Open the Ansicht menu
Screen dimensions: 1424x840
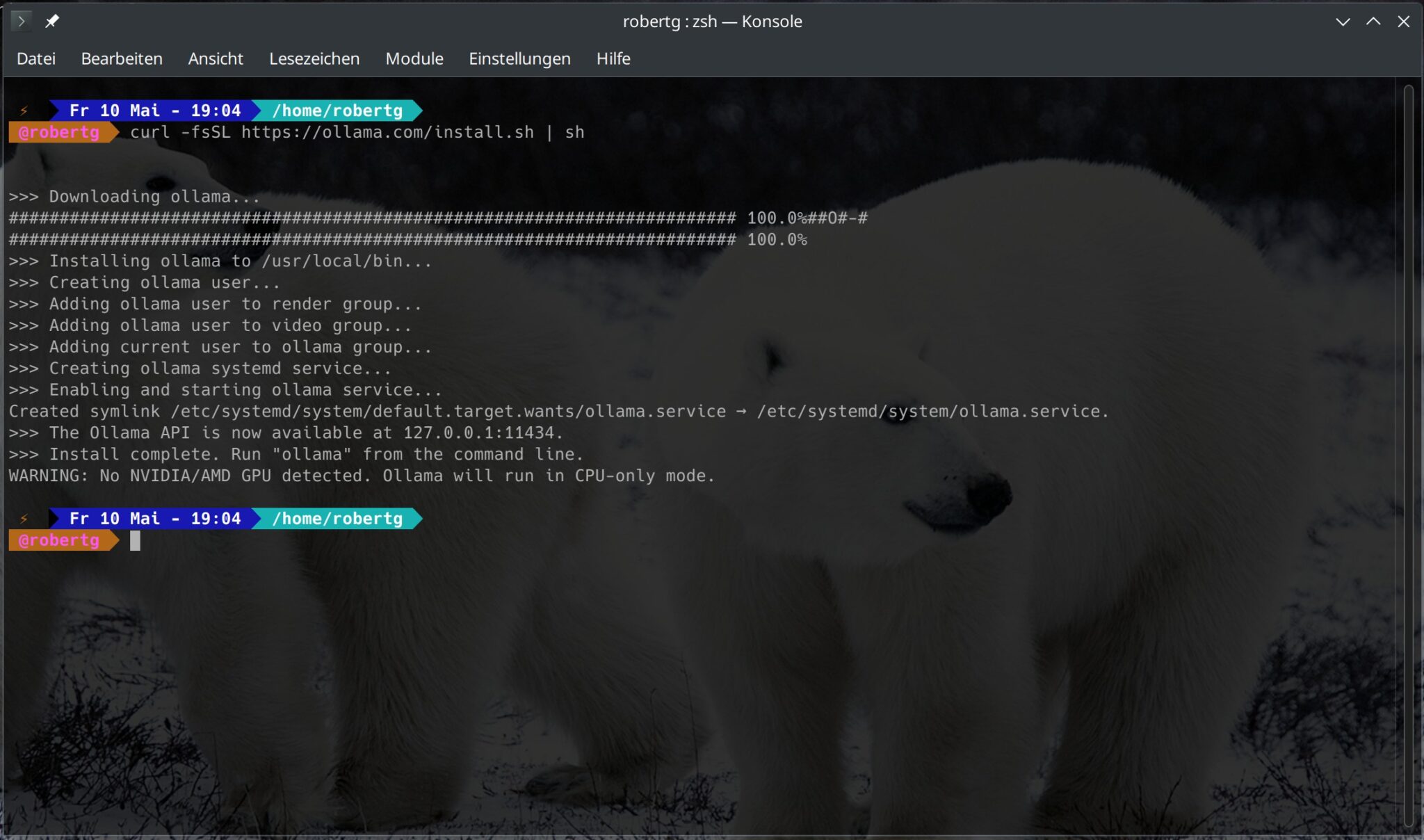click(x=215, y=58)
